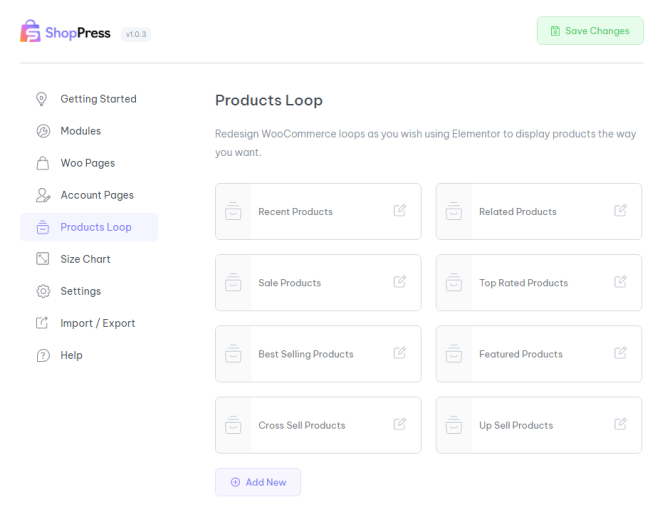Edit Best Selling Products via pencil icon

[400, 352]
